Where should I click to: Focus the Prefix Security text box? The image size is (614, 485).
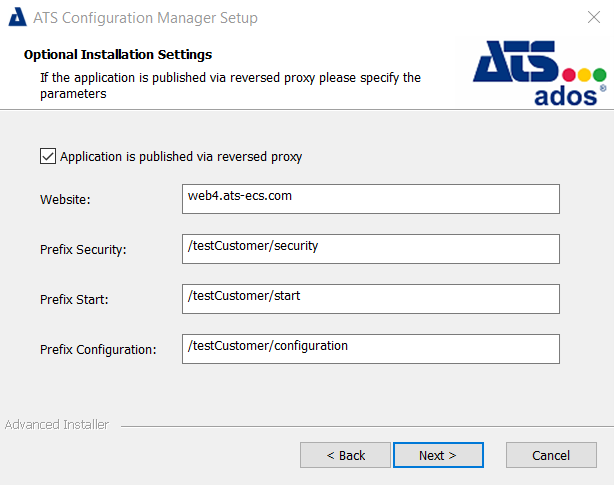370,248
